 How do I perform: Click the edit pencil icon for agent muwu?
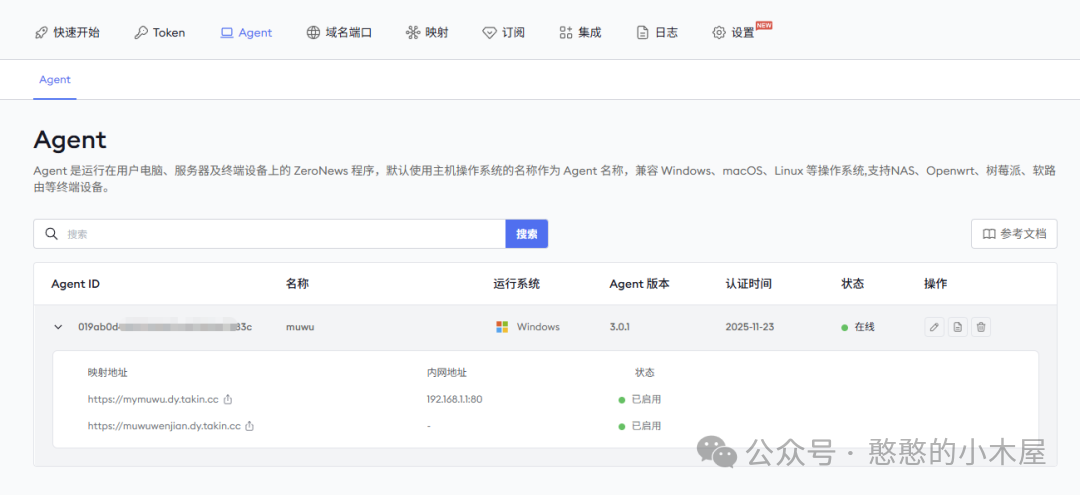[934, 327]
